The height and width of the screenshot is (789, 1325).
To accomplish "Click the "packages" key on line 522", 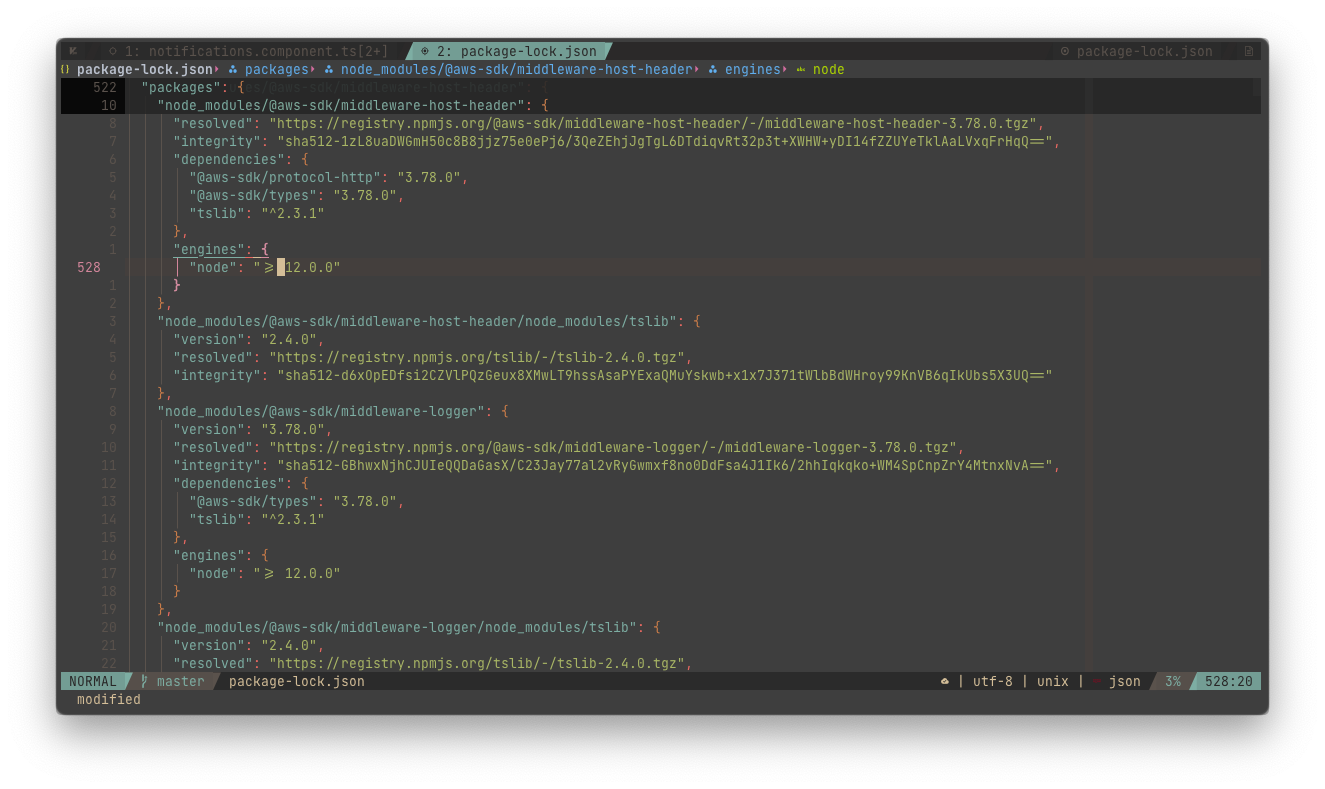I will [180, 87].
